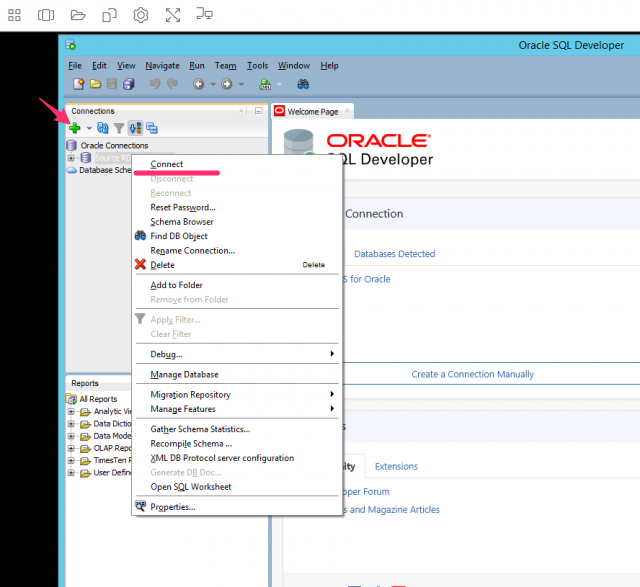Click the Undo toolbar icon
This screenshot has width=640, height=587.
coord(155,84)
